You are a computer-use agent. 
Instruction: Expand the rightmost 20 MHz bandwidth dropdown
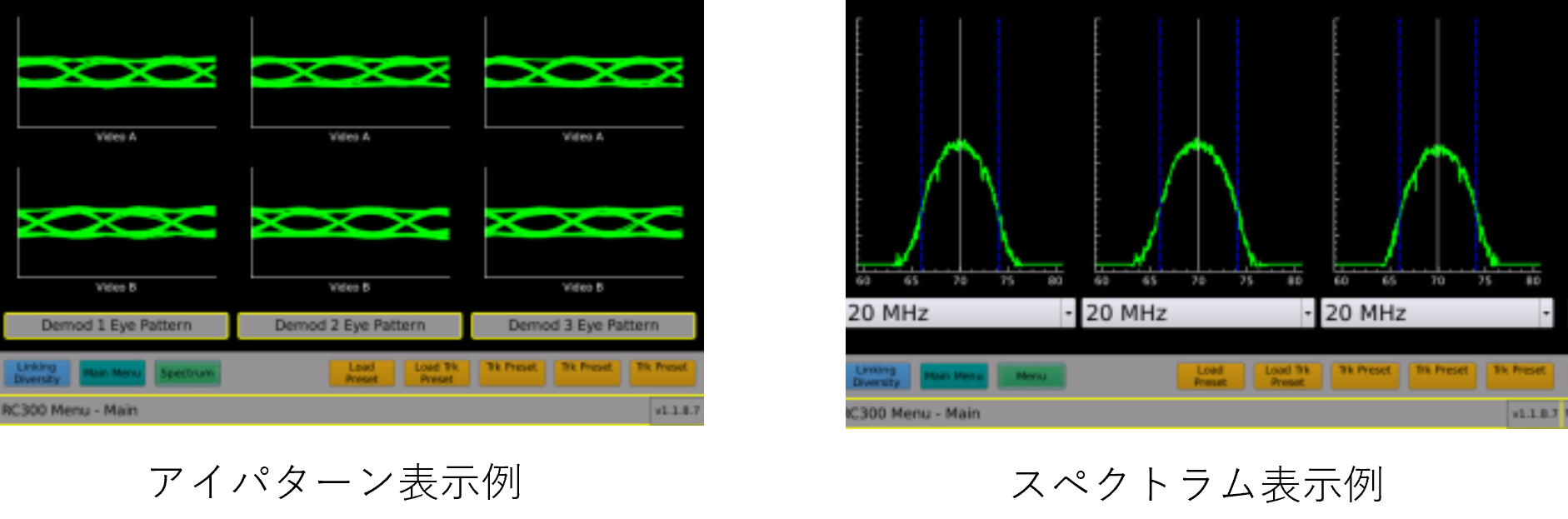tap(1546, 313)
